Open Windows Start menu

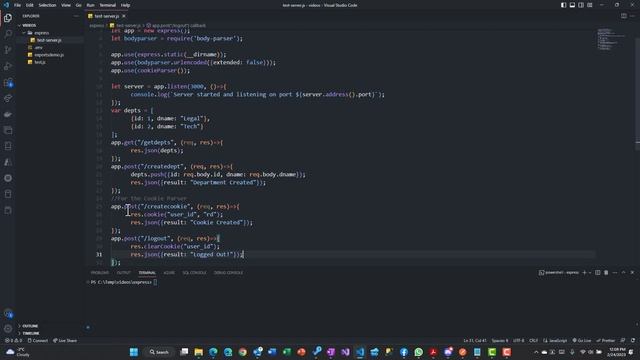pos(134,352)
